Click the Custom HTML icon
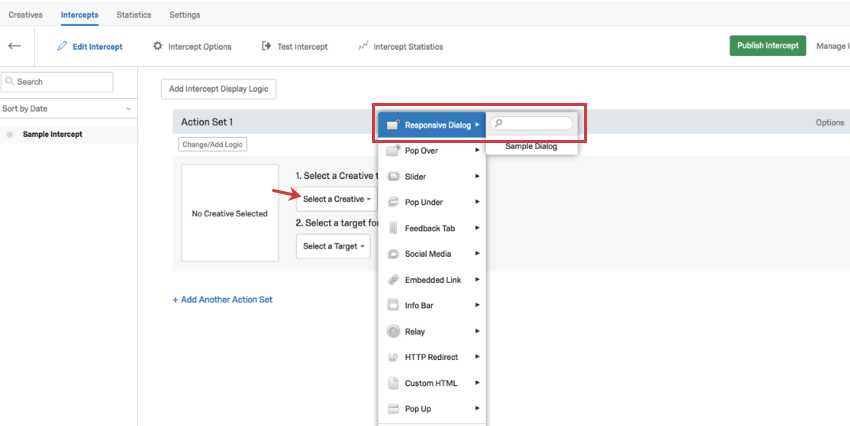This screenshot has height=426, width=850. (393, 383)
